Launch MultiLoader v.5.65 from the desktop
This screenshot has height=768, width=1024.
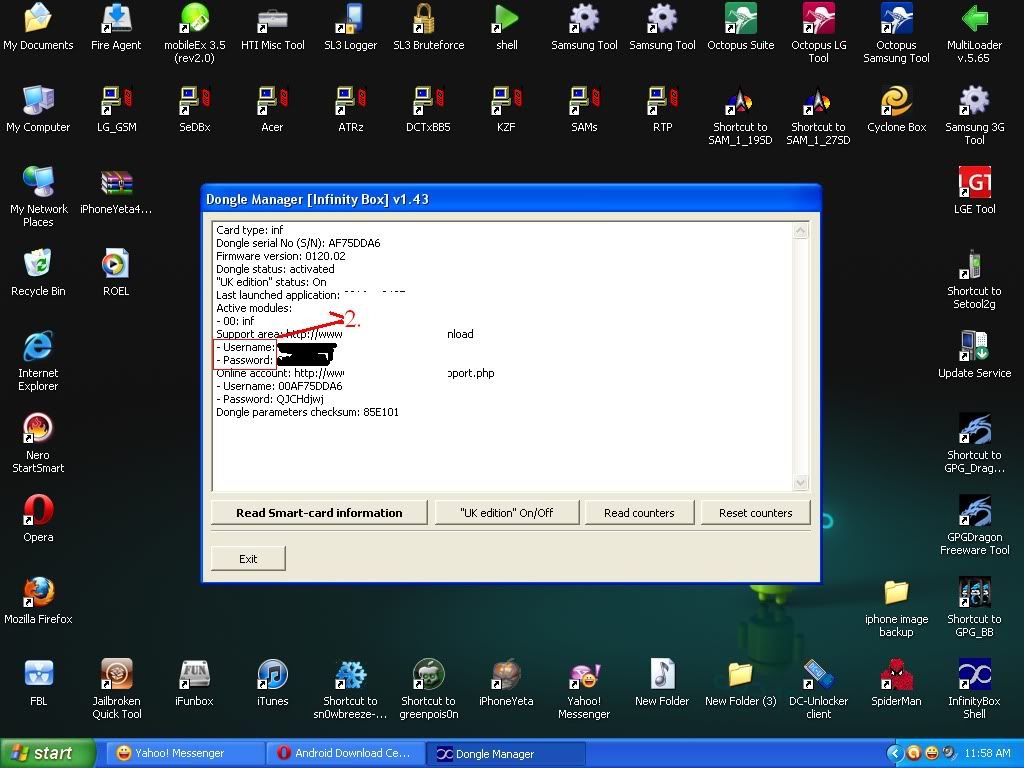pos(974,33)
